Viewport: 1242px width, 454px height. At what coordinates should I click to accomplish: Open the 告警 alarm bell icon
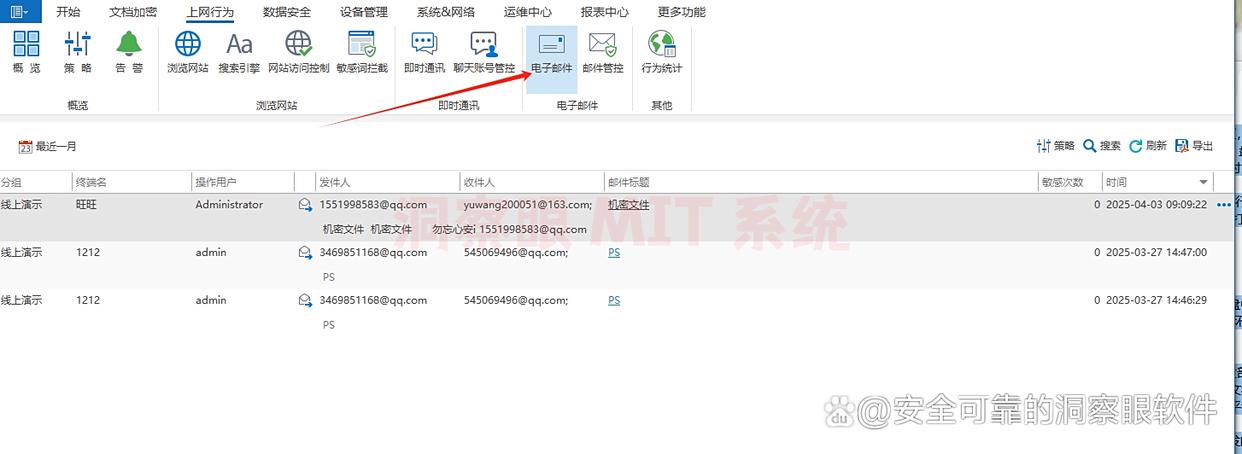point(129,52)
